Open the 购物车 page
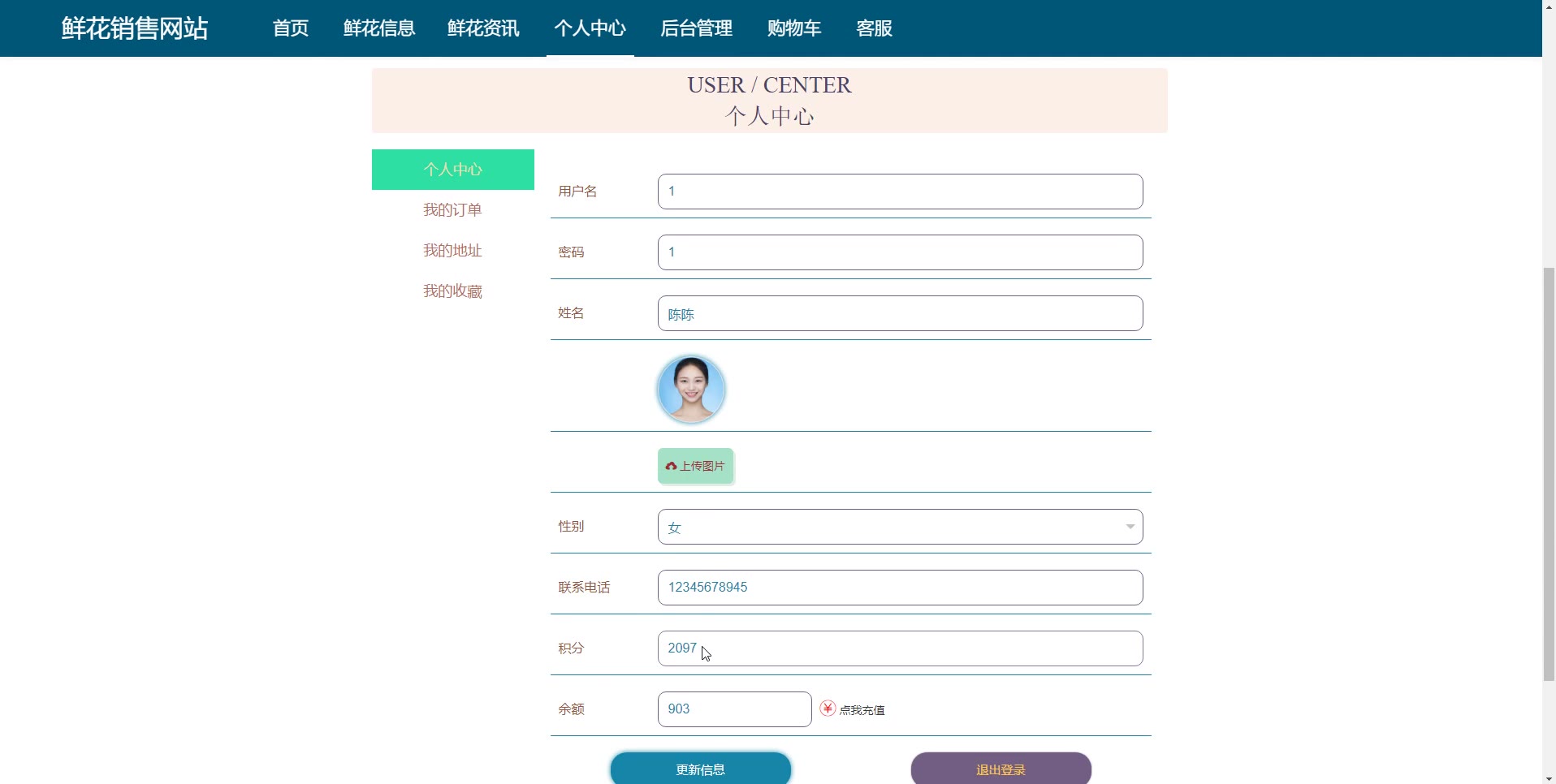1556x784 pixels. point(794,28)
